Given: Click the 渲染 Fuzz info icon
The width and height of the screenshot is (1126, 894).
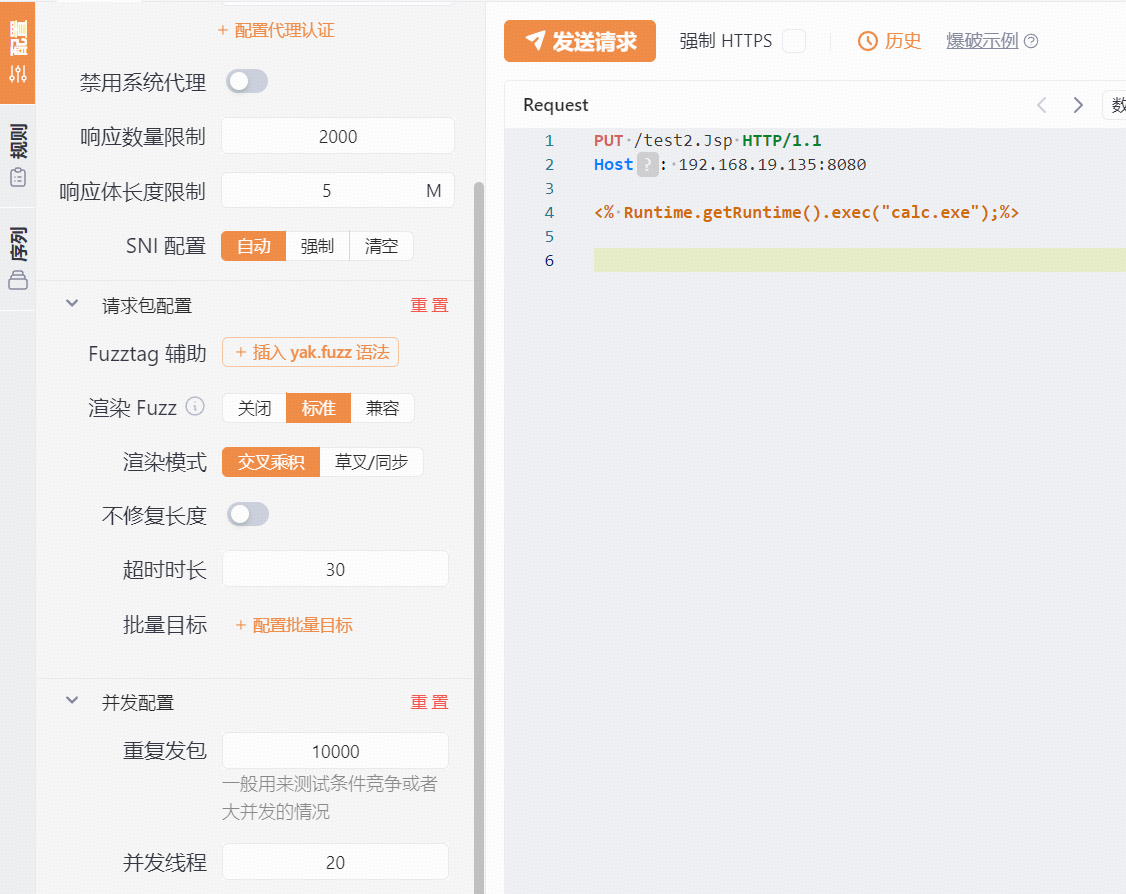Looking at the screenshot, I should 196,407.
